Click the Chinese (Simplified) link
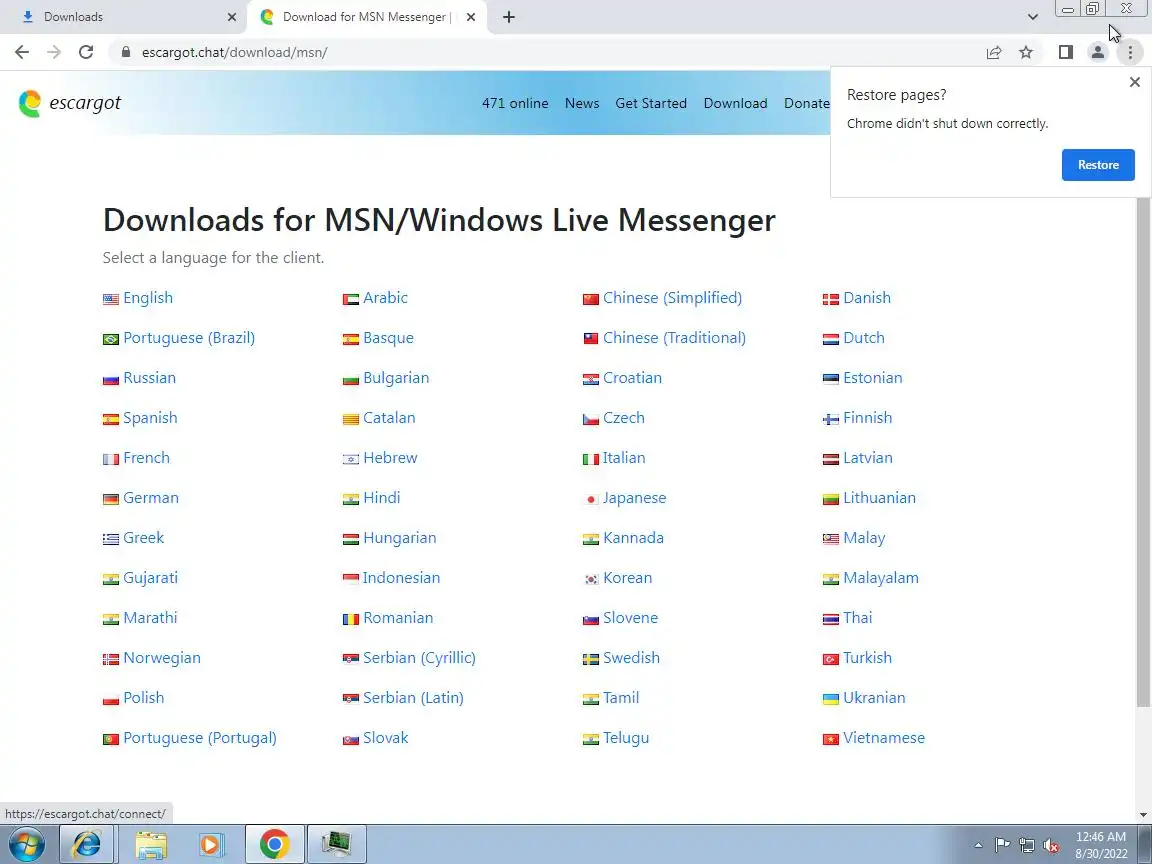The image size is (1152, 864). (672, 298)
